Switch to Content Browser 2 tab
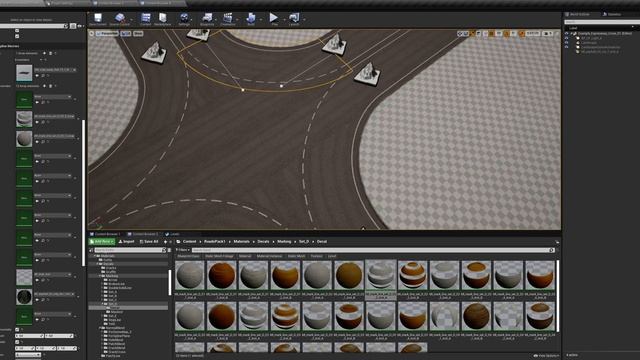The height and width of the screenshot is (360, 640). (x=143, y=234)
